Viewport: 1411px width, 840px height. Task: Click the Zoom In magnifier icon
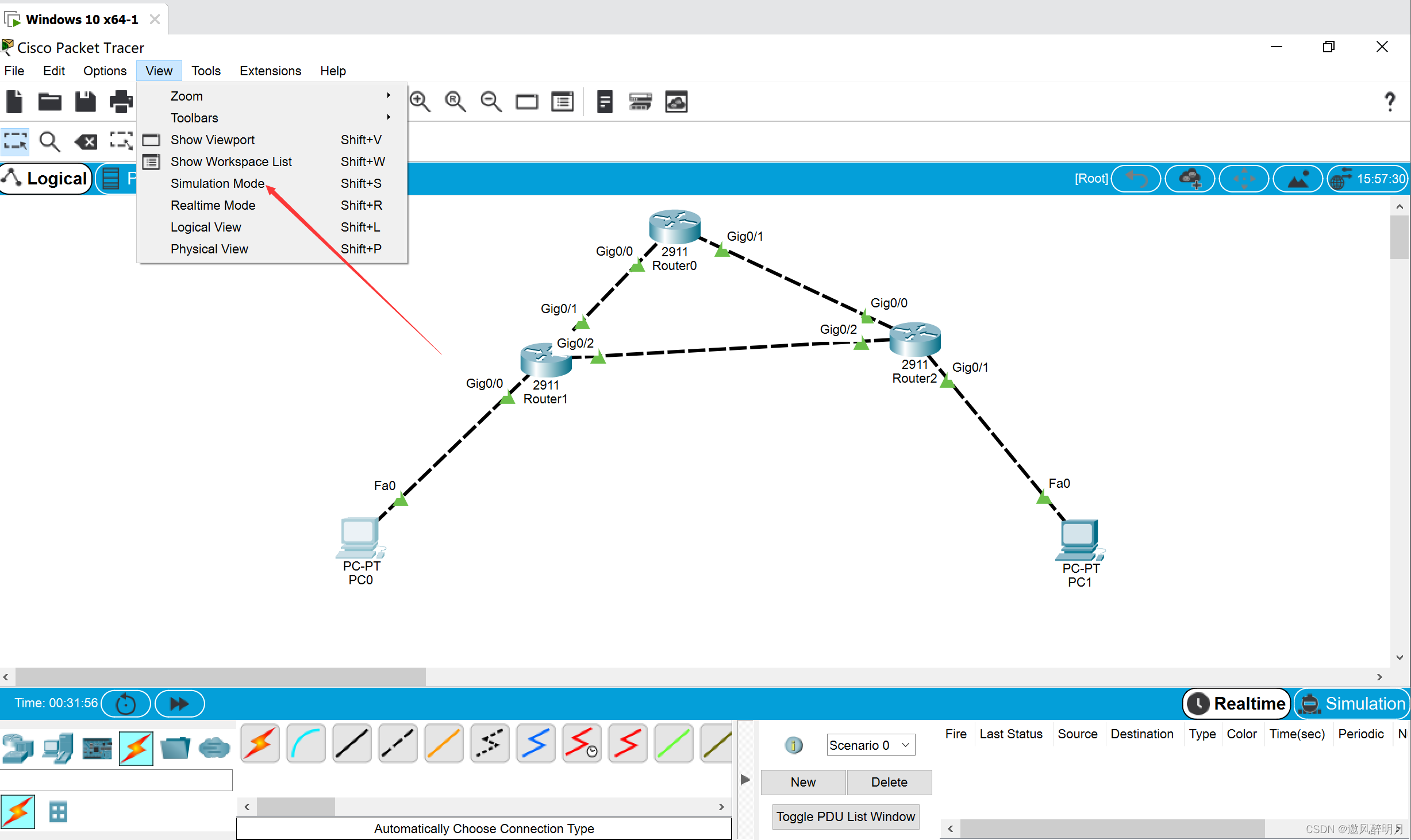coord(420,102)
